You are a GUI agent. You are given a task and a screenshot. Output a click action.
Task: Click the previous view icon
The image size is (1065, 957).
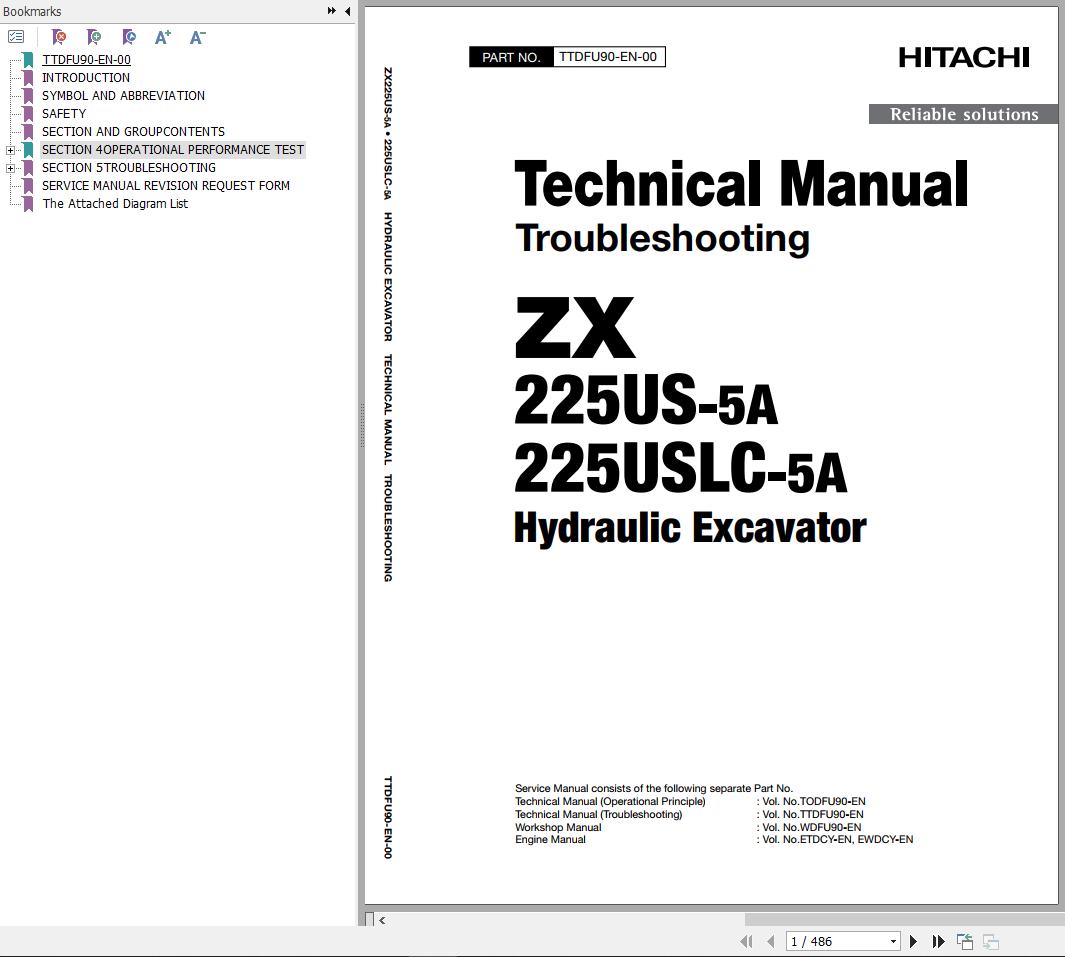(x=964, y=941)
